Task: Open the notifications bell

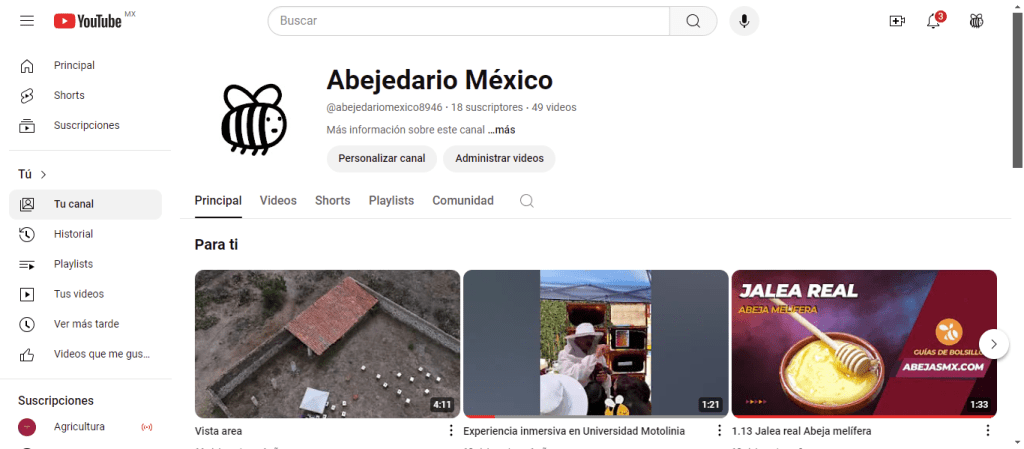Action: click(934, 21)
